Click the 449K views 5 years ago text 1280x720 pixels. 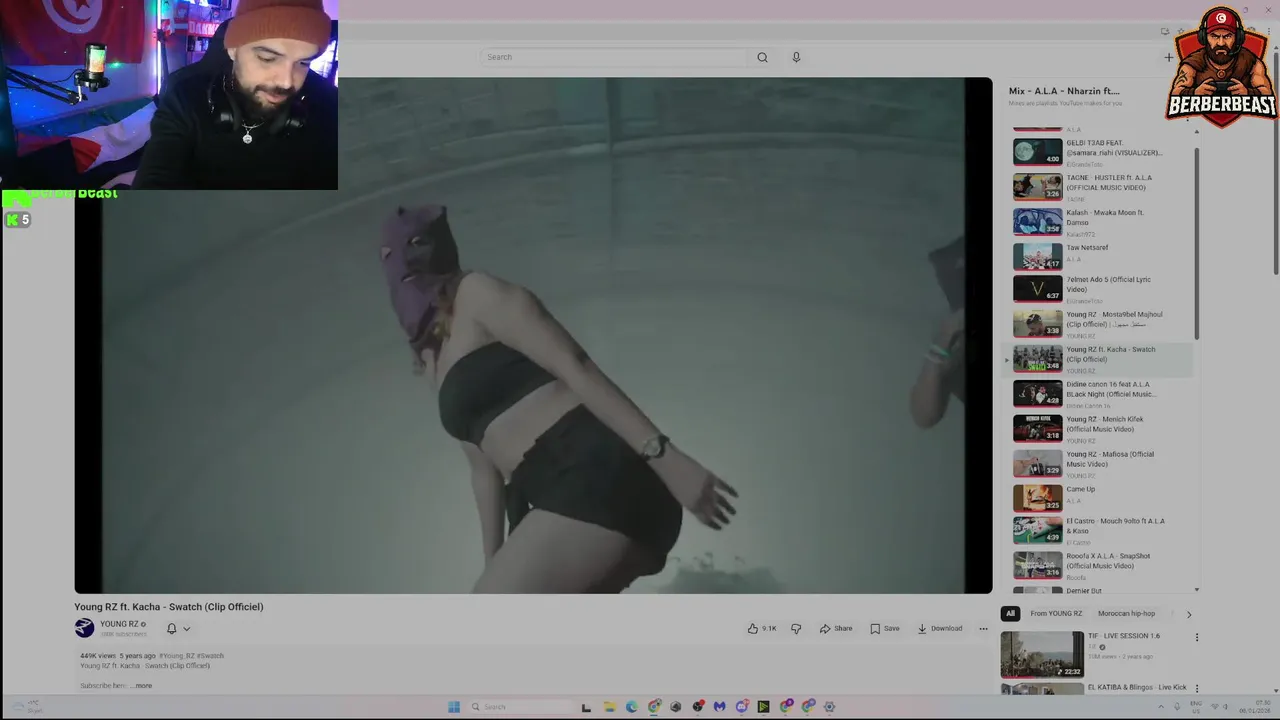[118, 656]
